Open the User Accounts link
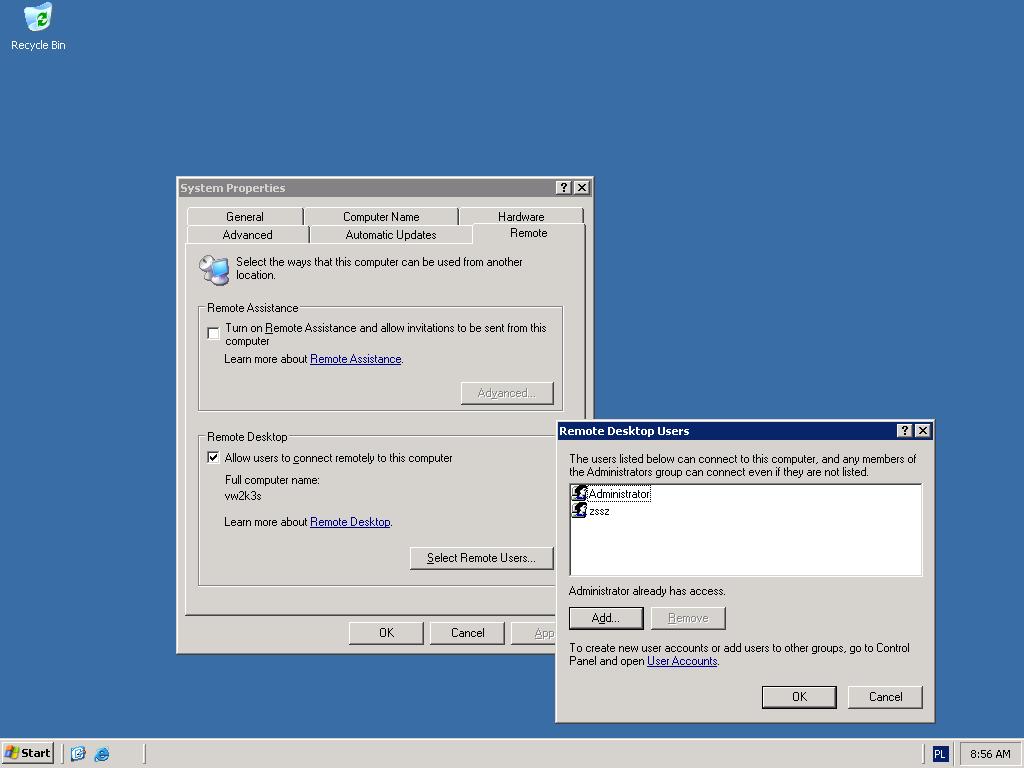This screenshot has width=1024, height=768. click(682, 661)
